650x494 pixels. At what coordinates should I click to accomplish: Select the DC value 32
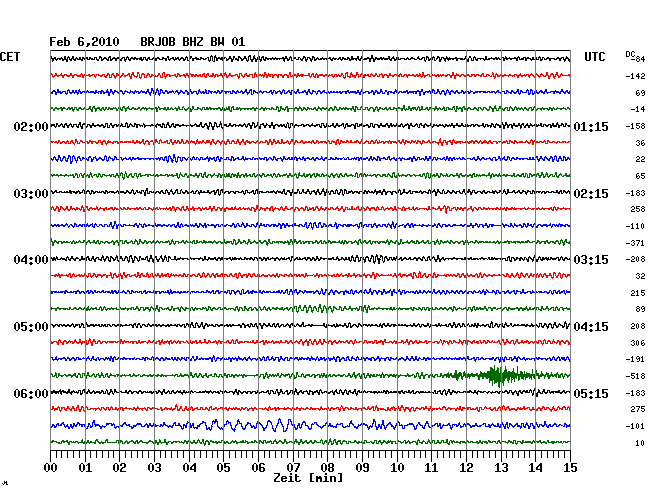coord(640,276)
